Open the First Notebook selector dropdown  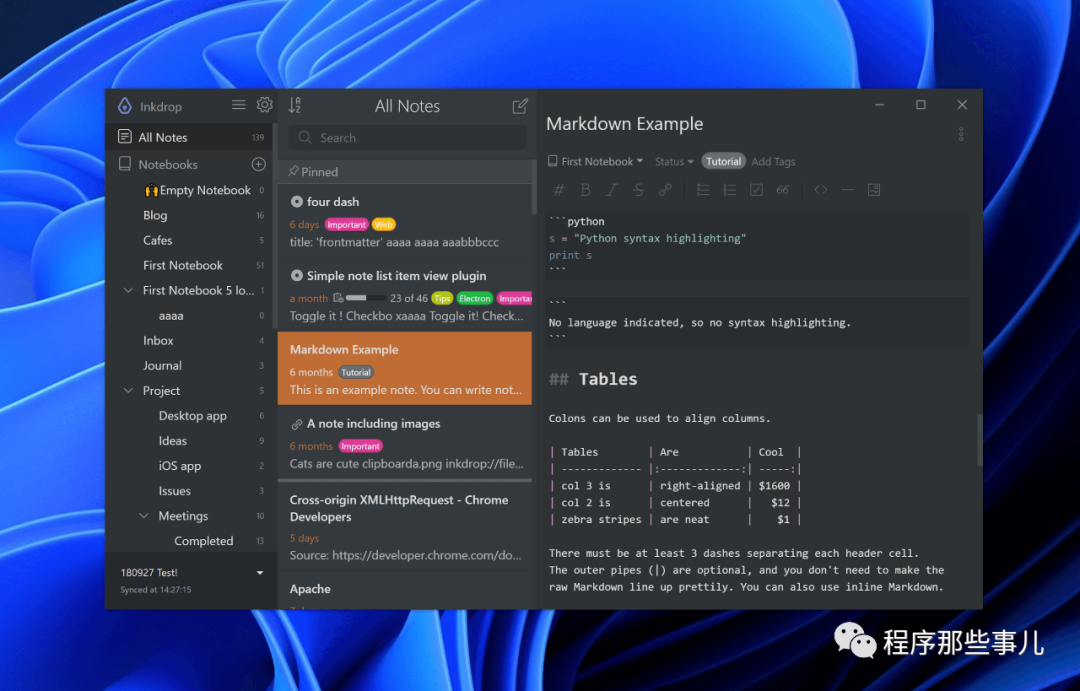596,161
